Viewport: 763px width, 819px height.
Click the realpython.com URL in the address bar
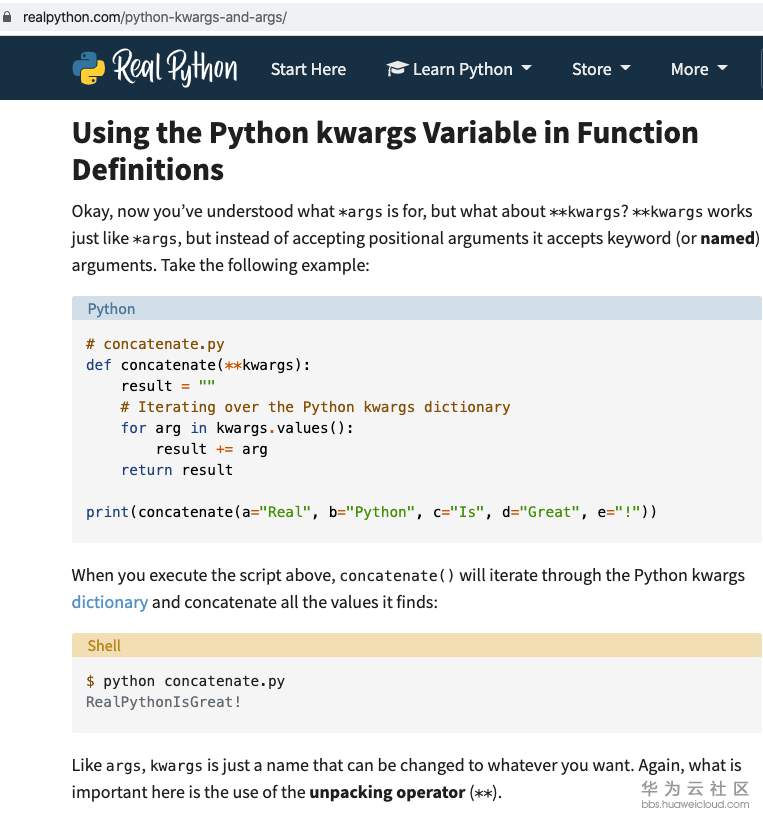(x=155, y=17)
